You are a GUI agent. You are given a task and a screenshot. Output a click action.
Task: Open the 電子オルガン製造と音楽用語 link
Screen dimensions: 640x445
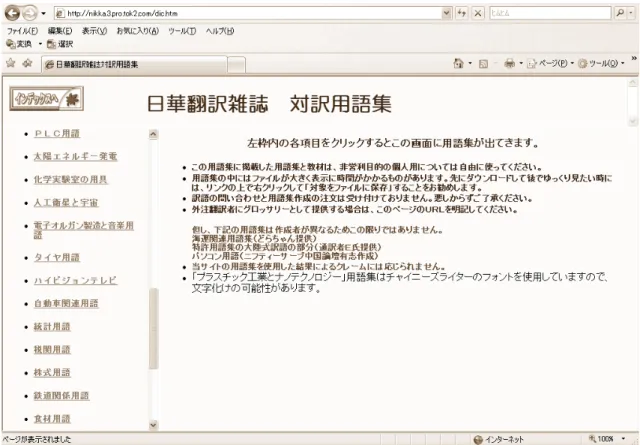click(84, 230)
